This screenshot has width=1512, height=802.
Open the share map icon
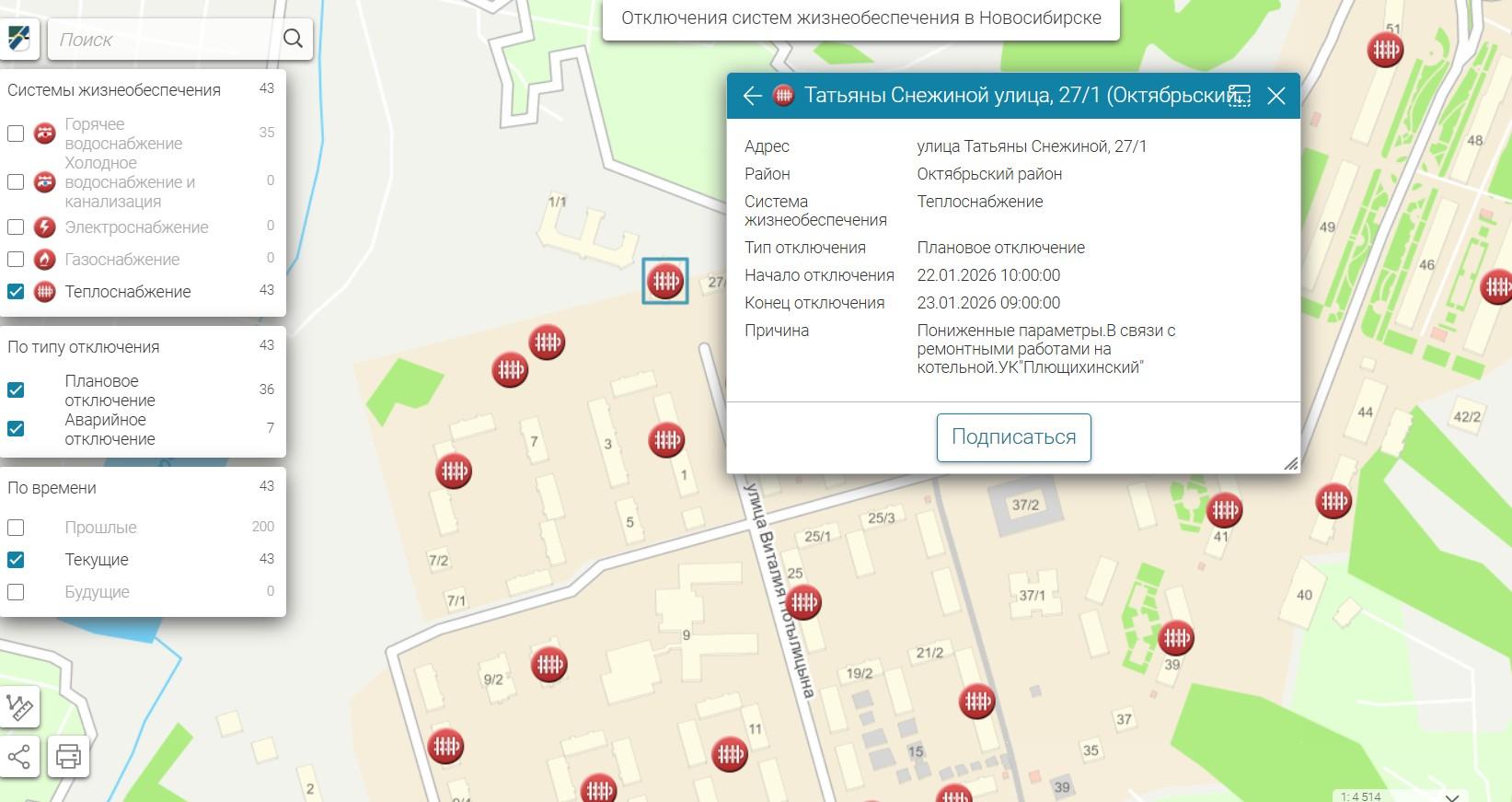pos(19,757)
